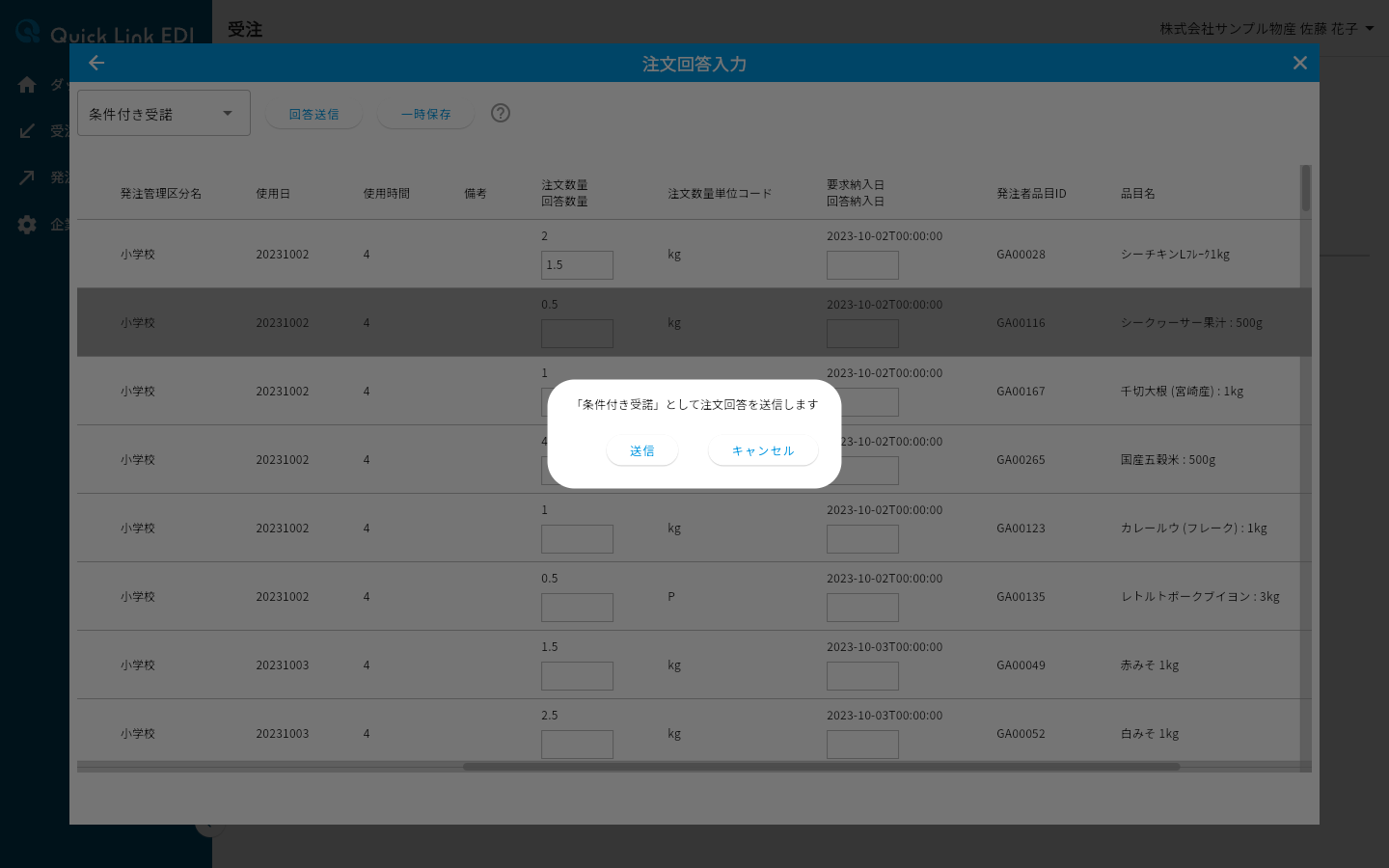Click item ID GA00028

pos(1021,255)
